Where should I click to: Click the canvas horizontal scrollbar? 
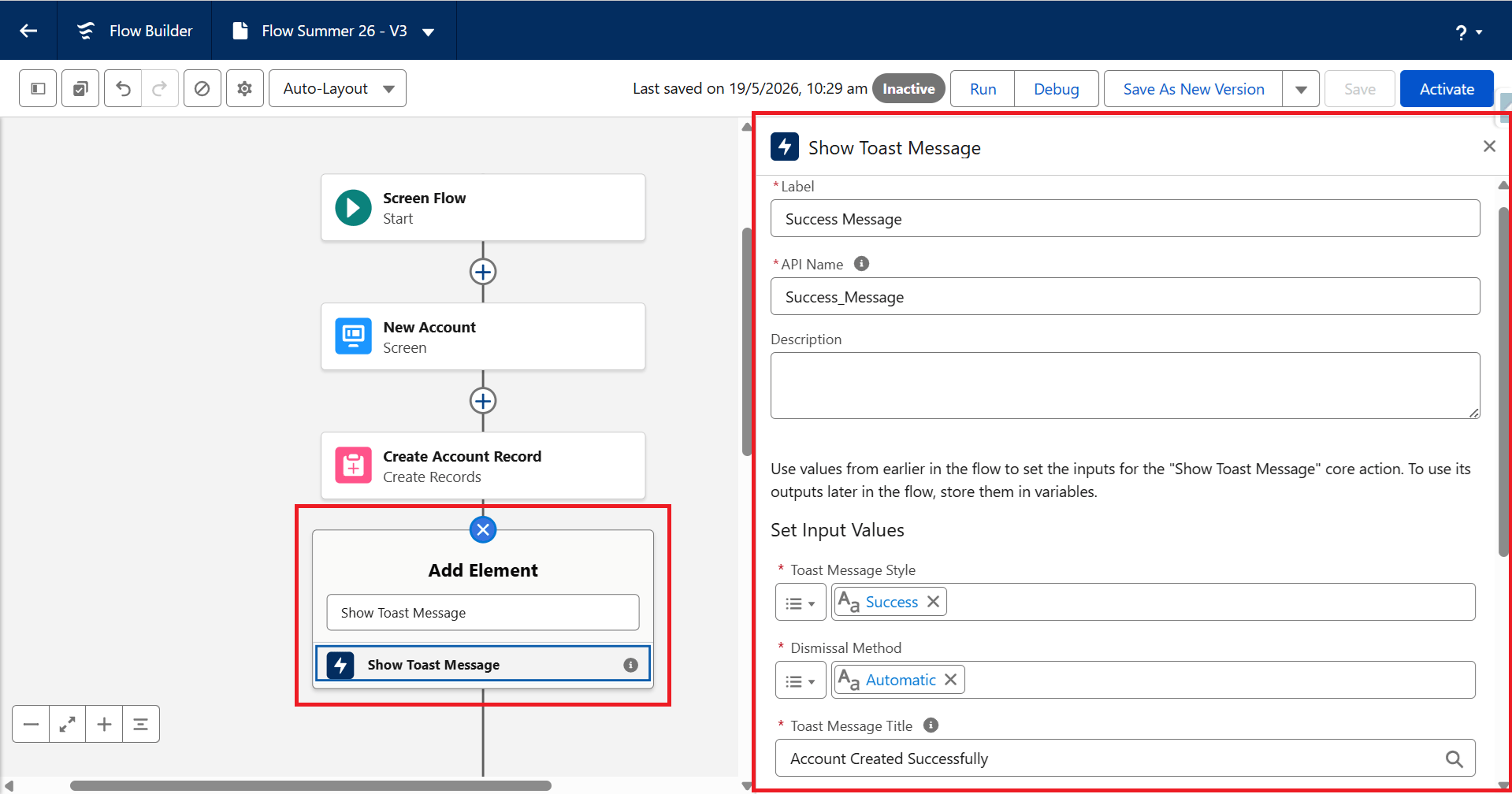click(310, 785)
